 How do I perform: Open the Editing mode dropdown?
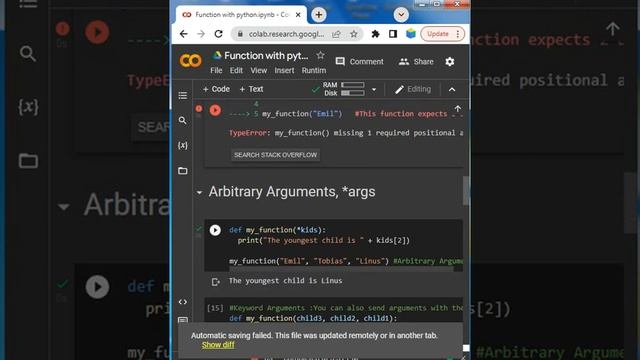tap(413, 89)
